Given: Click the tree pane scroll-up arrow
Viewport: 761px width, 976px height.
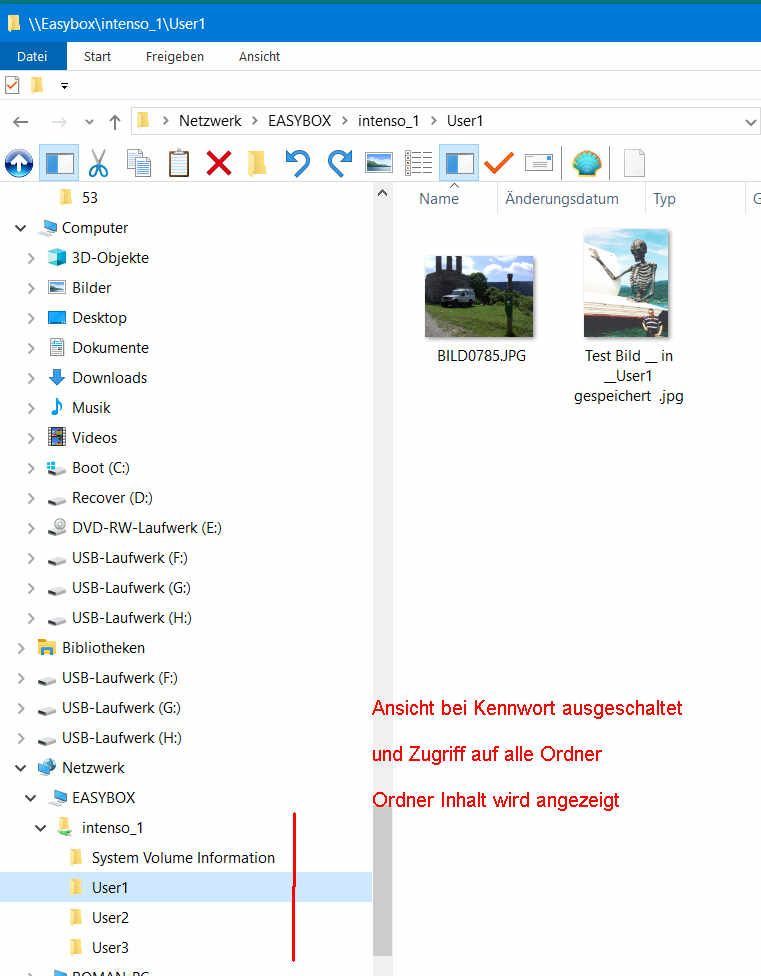Looking at the screenshot, I should click(x=383, y=194).
